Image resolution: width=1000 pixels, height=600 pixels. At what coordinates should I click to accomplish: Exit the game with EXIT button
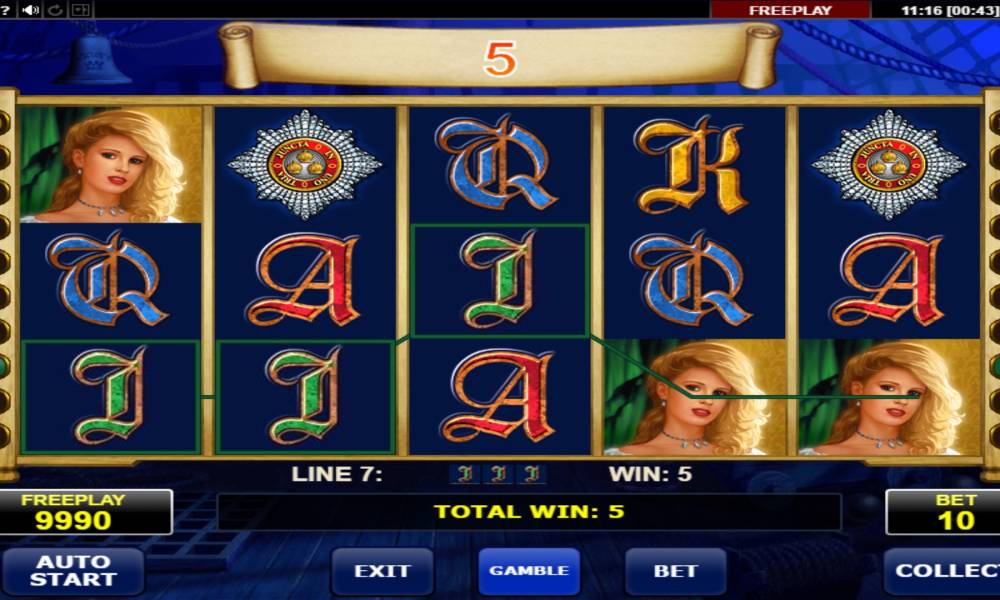point(382,571)
